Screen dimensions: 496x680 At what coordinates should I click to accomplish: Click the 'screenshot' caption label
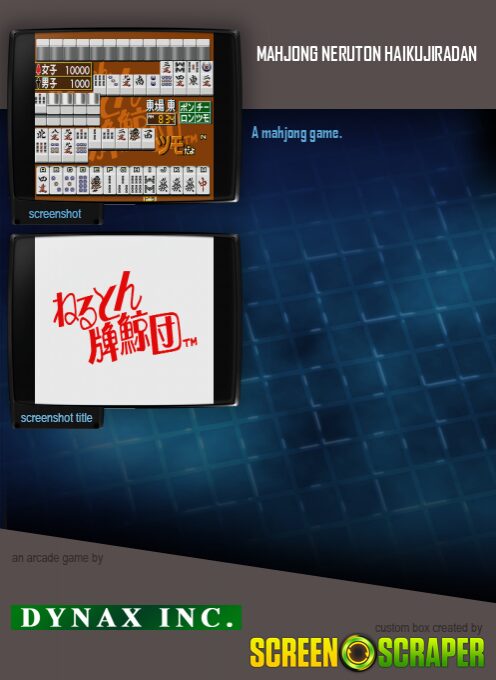[x=55, y=214]
